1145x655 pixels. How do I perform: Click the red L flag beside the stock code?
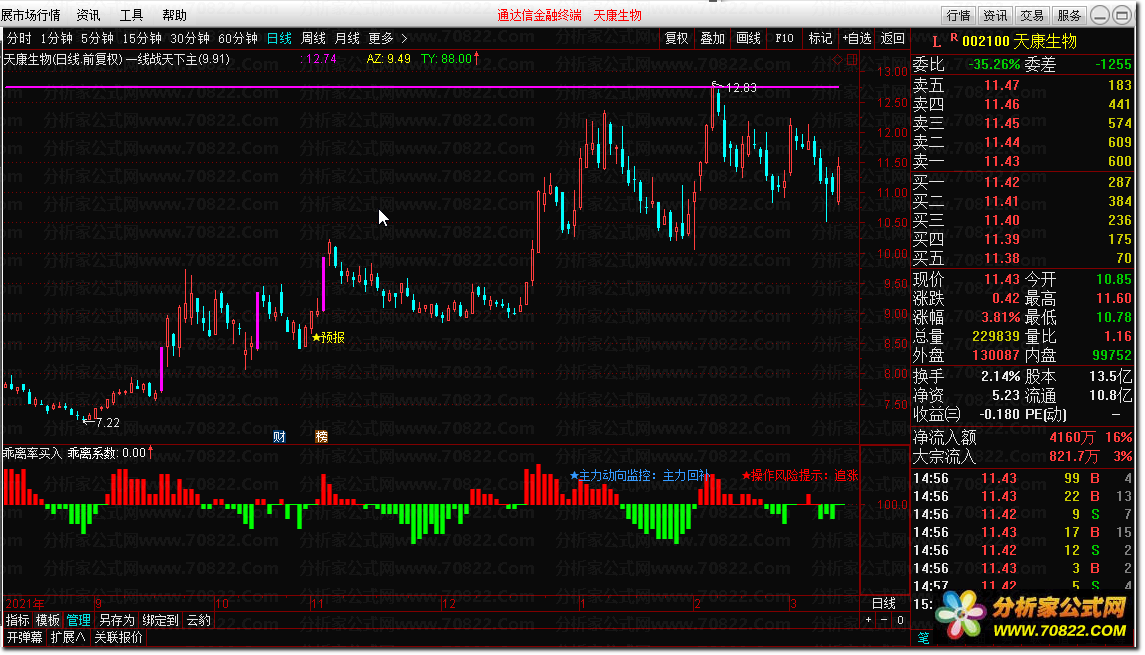[x=936, y=42]
